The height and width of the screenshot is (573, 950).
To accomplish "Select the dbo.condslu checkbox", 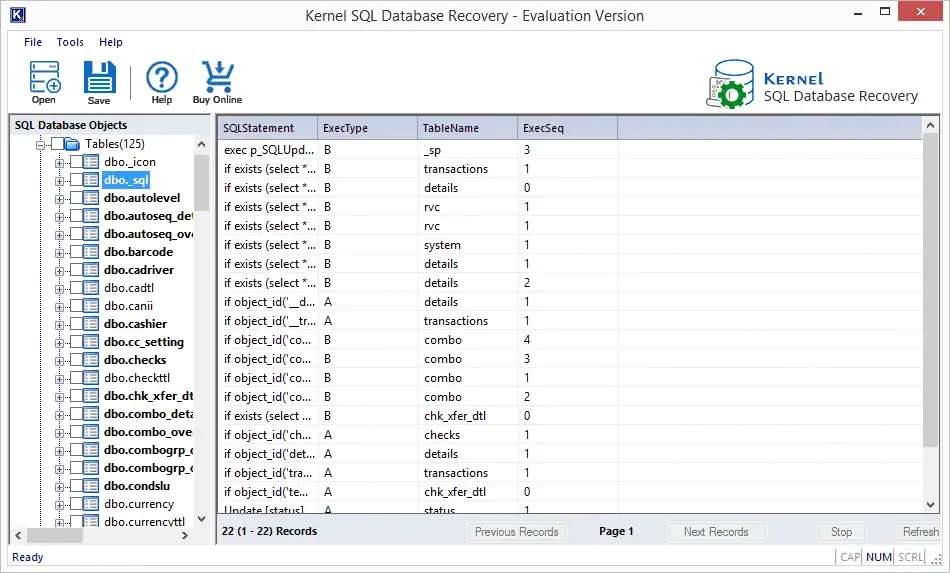I will [76, 486].
